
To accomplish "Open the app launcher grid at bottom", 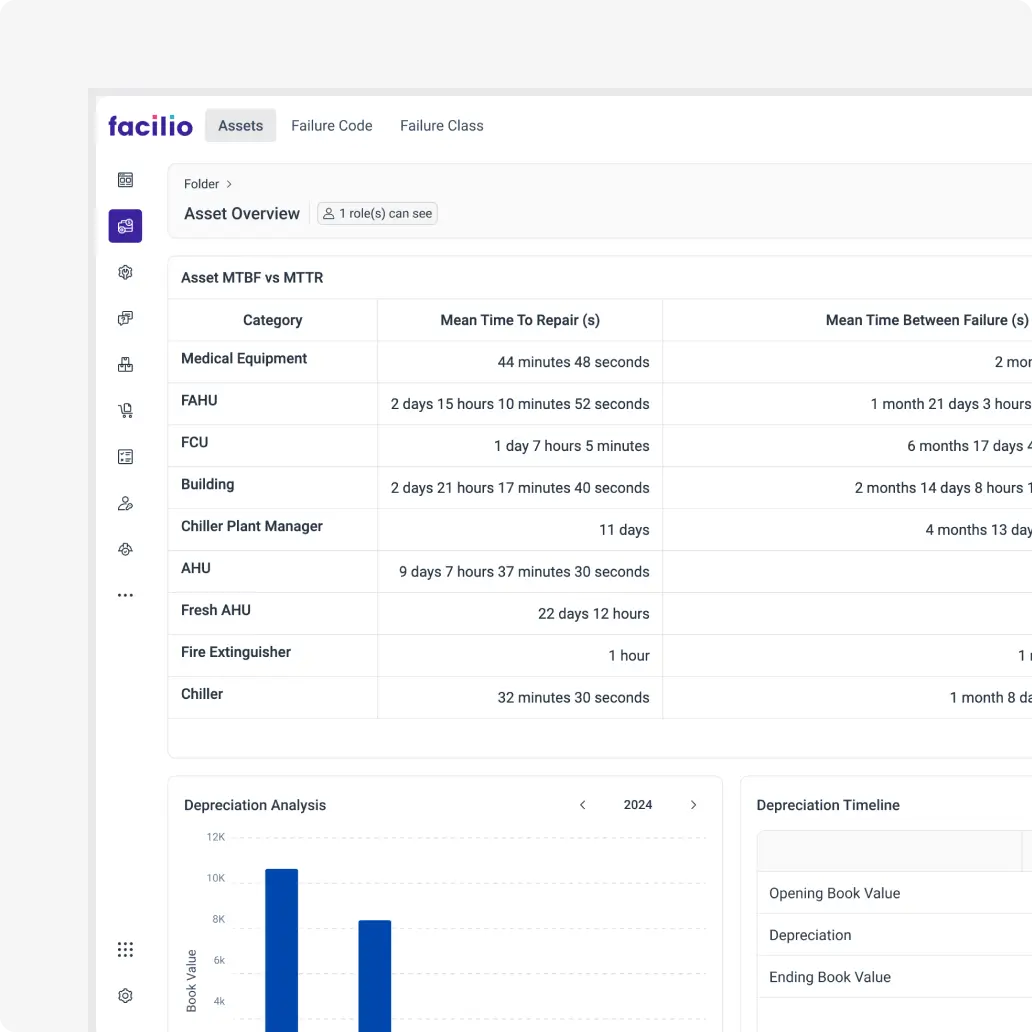I will tap(125, 949).
